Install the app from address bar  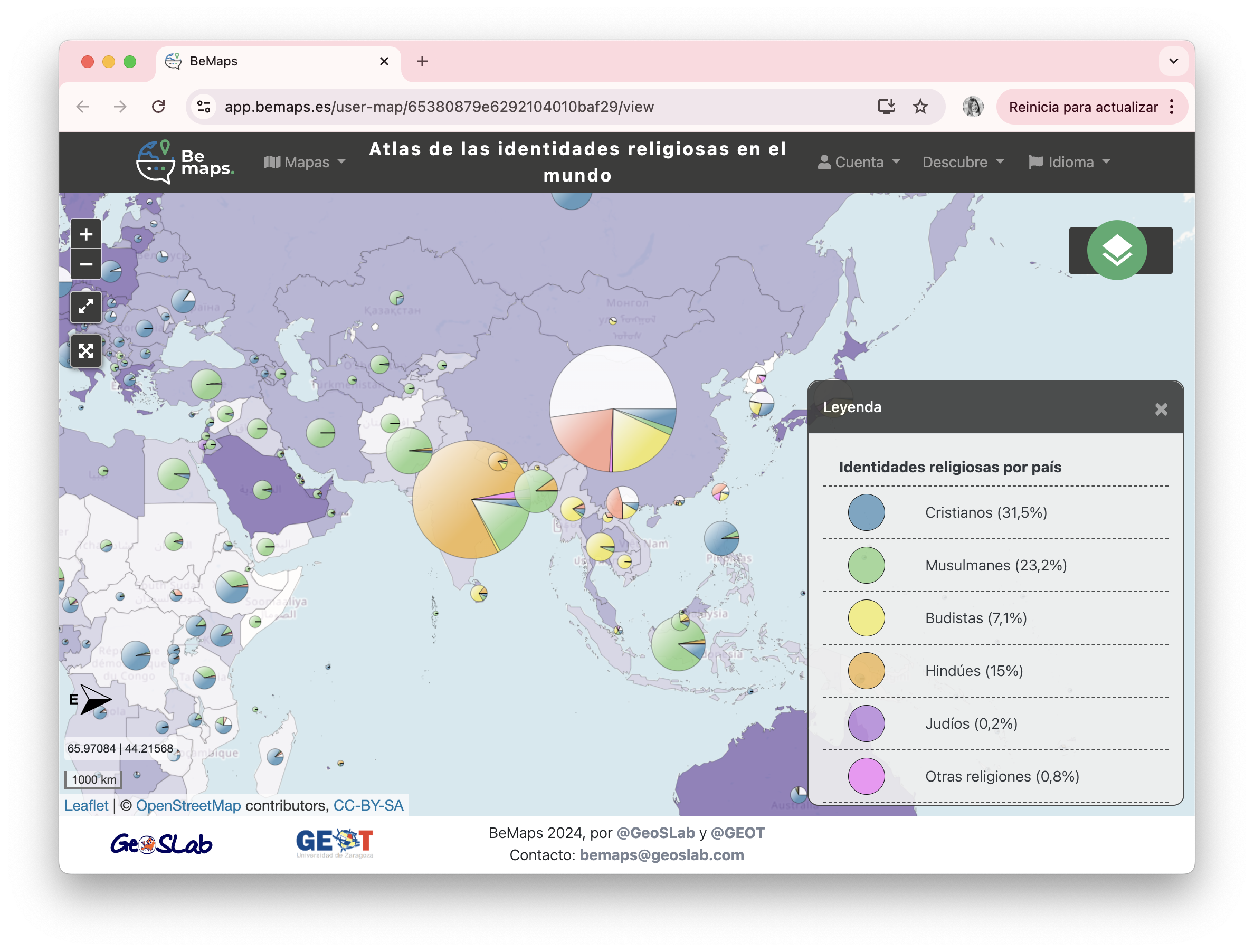(x=886, y=107)
